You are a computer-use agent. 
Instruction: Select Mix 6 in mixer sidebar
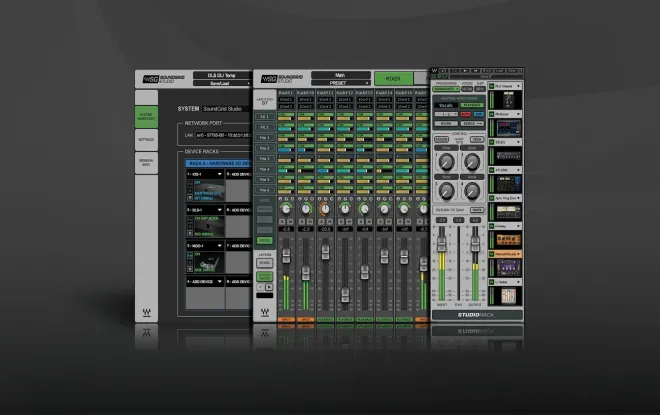[x=264, y=190]
